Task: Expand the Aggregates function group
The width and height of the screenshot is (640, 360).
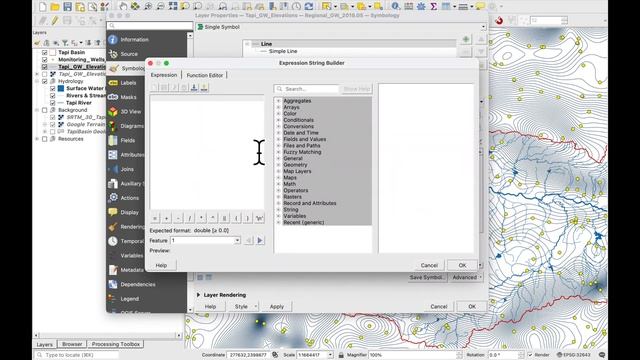Action: pyautogui.click(x=278, y=101)
